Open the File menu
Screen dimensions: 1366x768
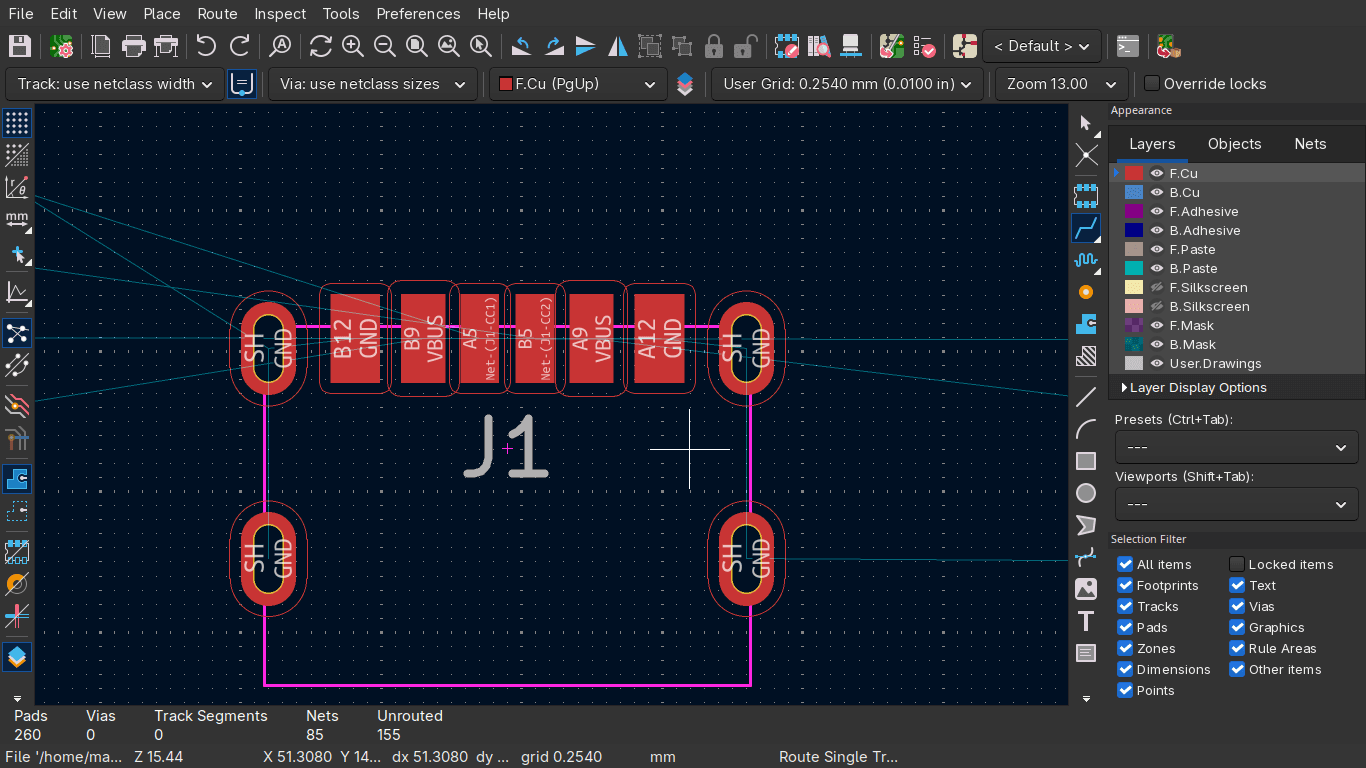coord(20,14)
